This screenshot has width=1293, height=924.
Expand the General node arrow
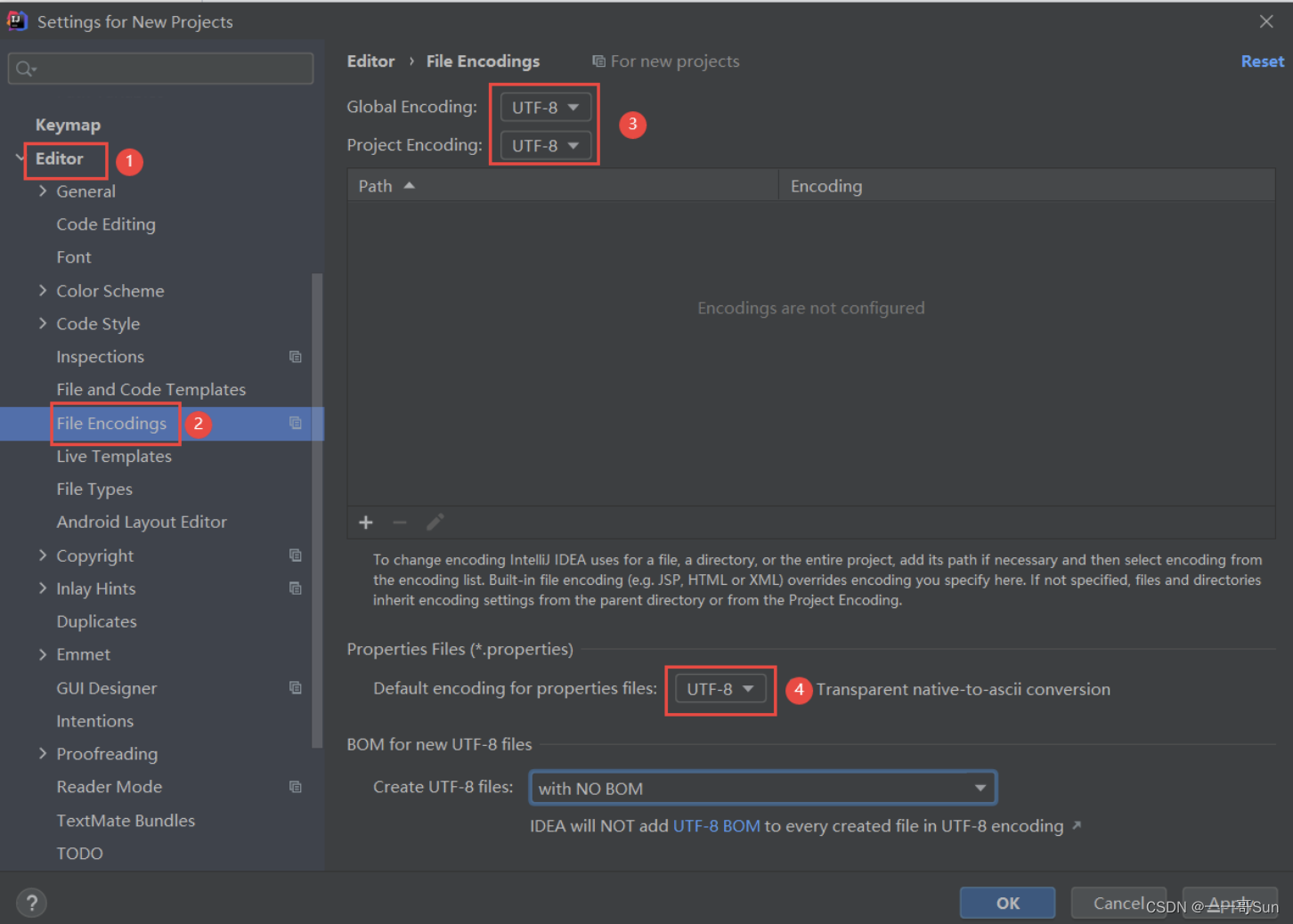click(42, 191)
